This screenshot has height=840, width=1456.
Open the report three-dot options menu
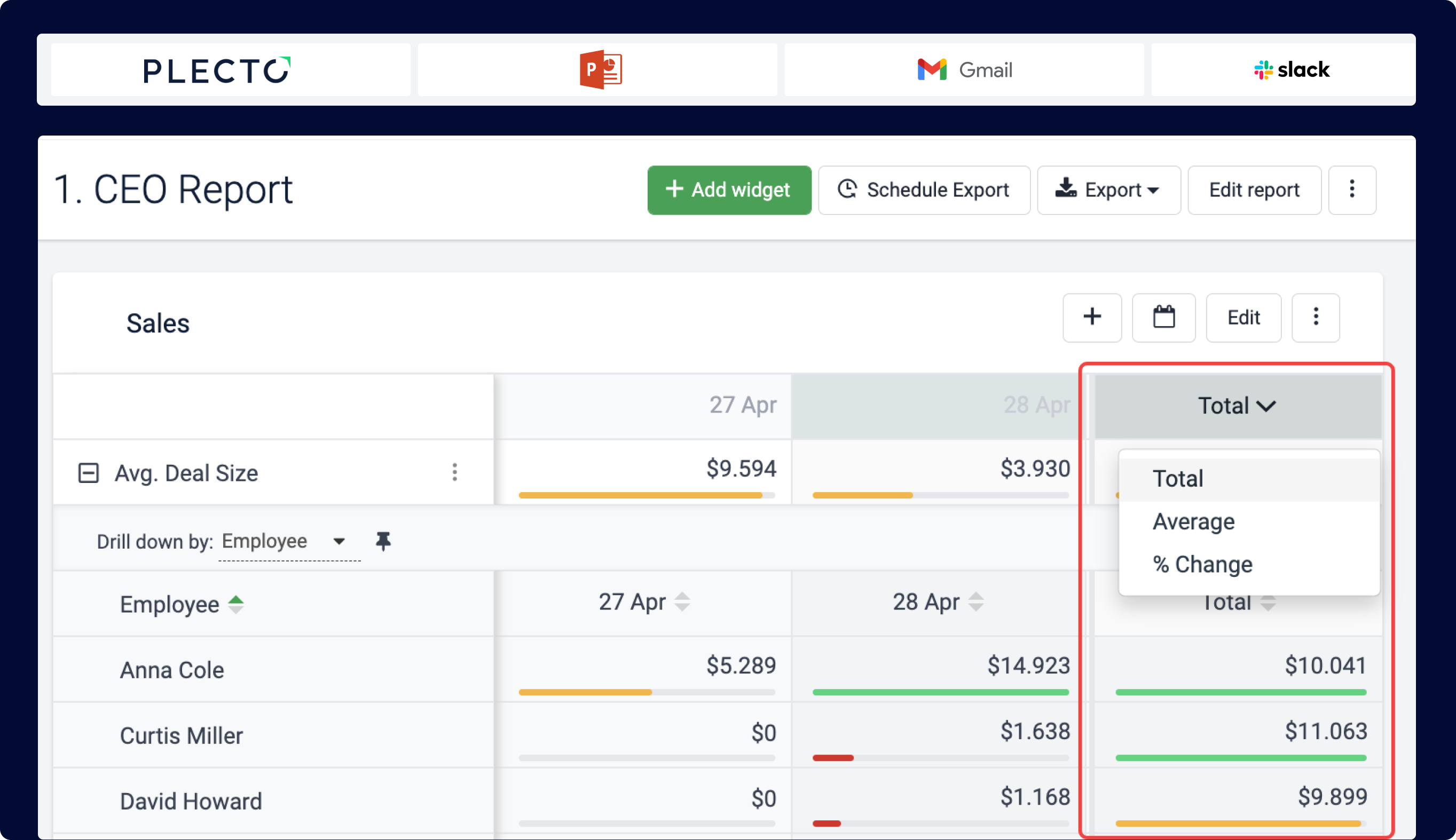coord(1352,190)
